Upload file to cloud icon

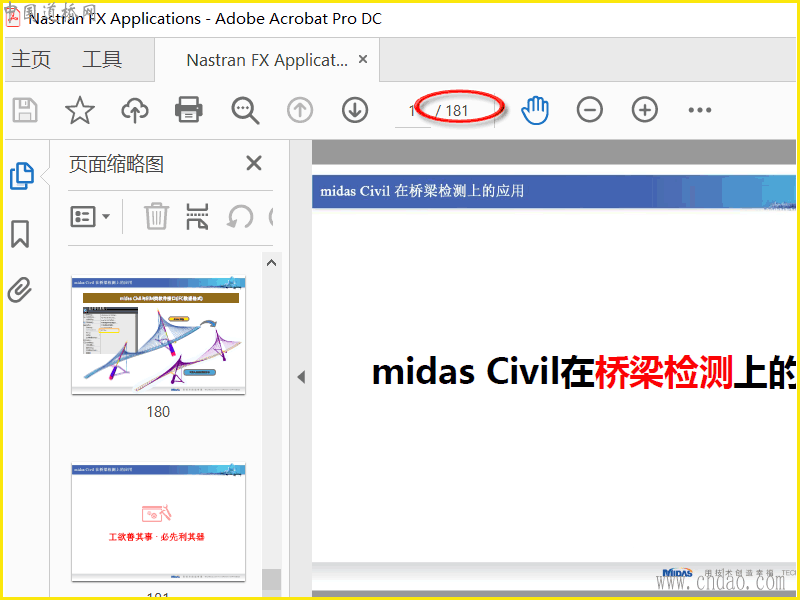135,110
